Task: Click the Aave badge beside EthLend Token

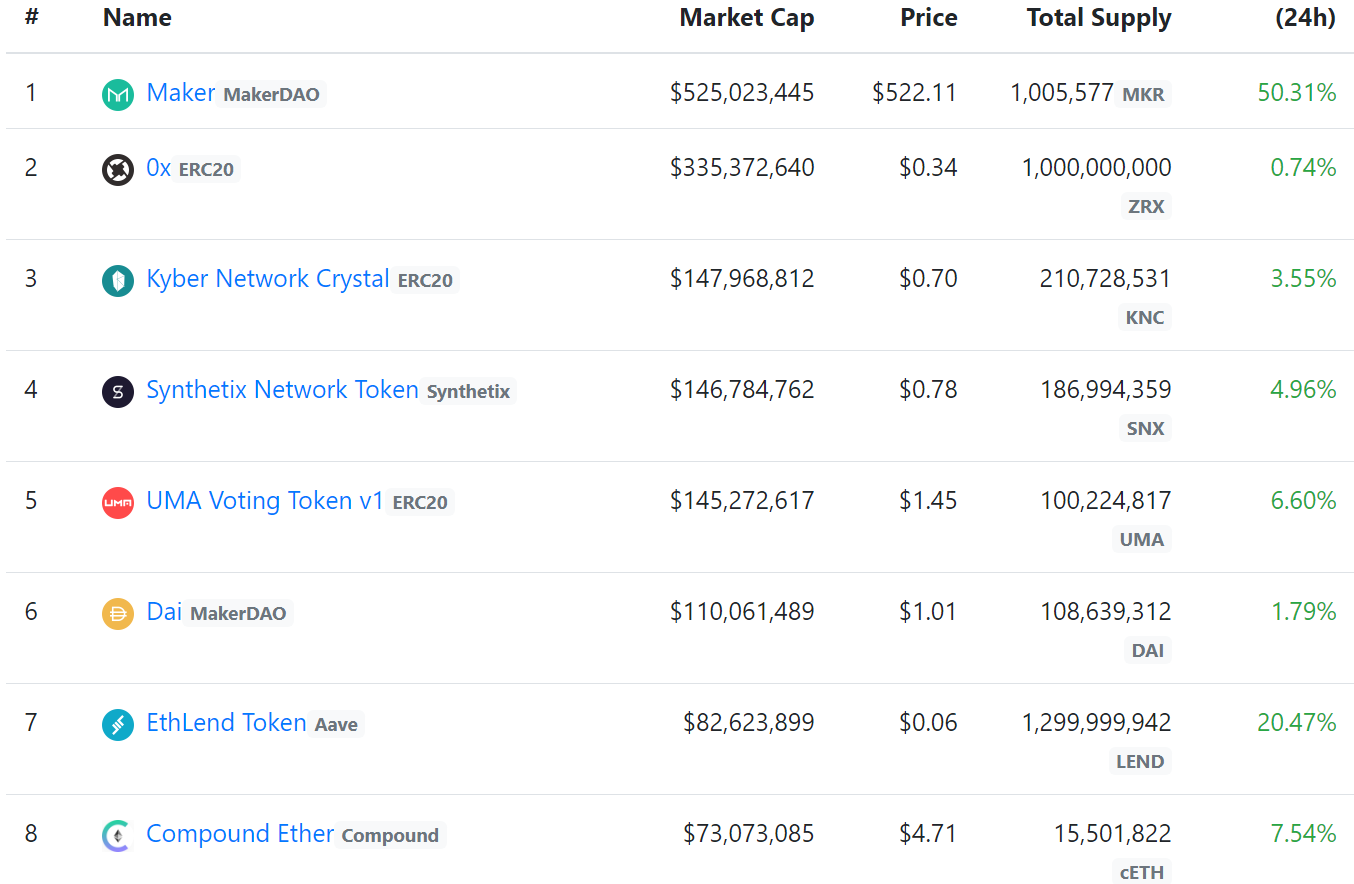Action: (336, 725)
